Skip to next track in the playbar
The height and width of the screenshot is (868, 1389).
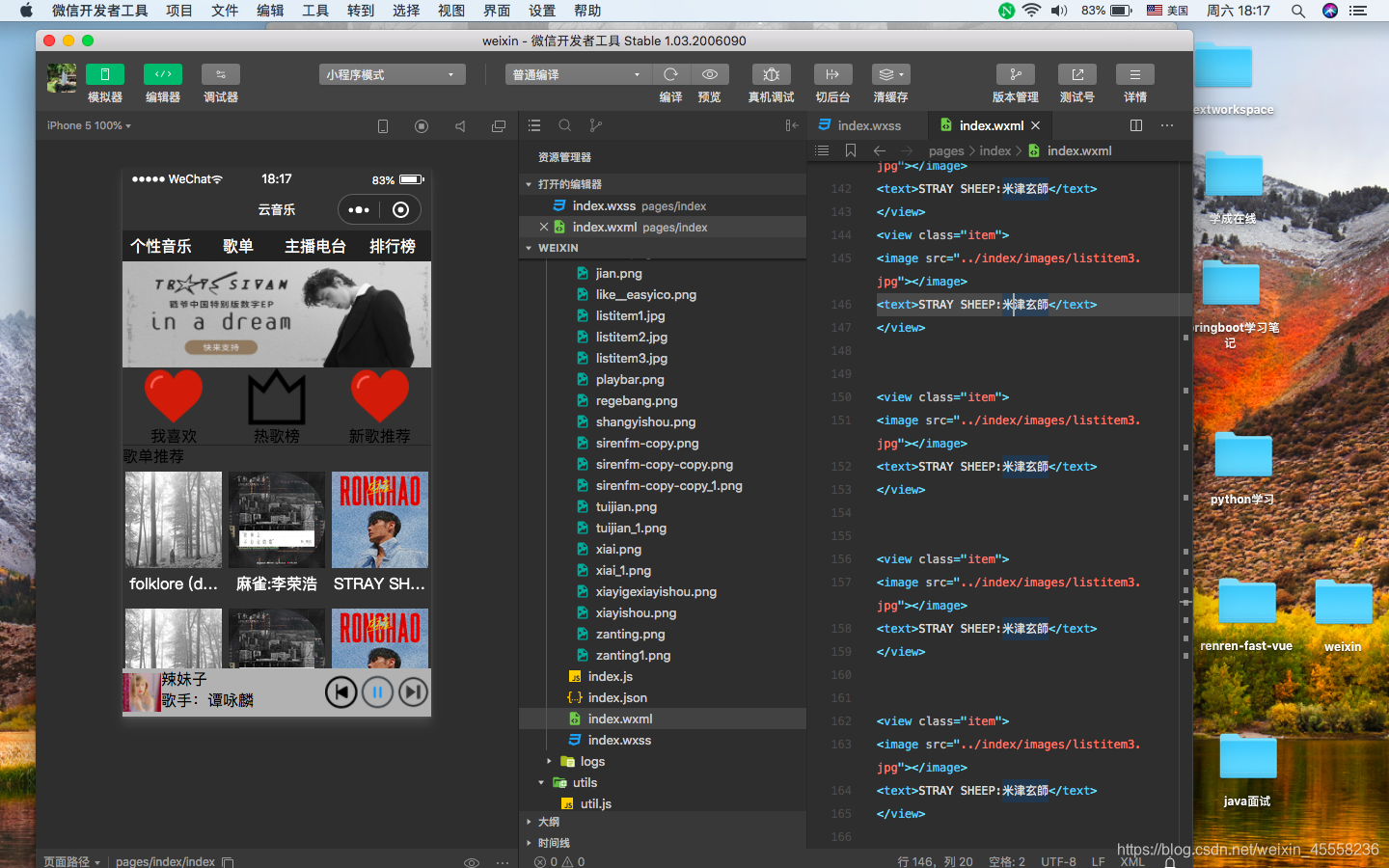(413, 692)
